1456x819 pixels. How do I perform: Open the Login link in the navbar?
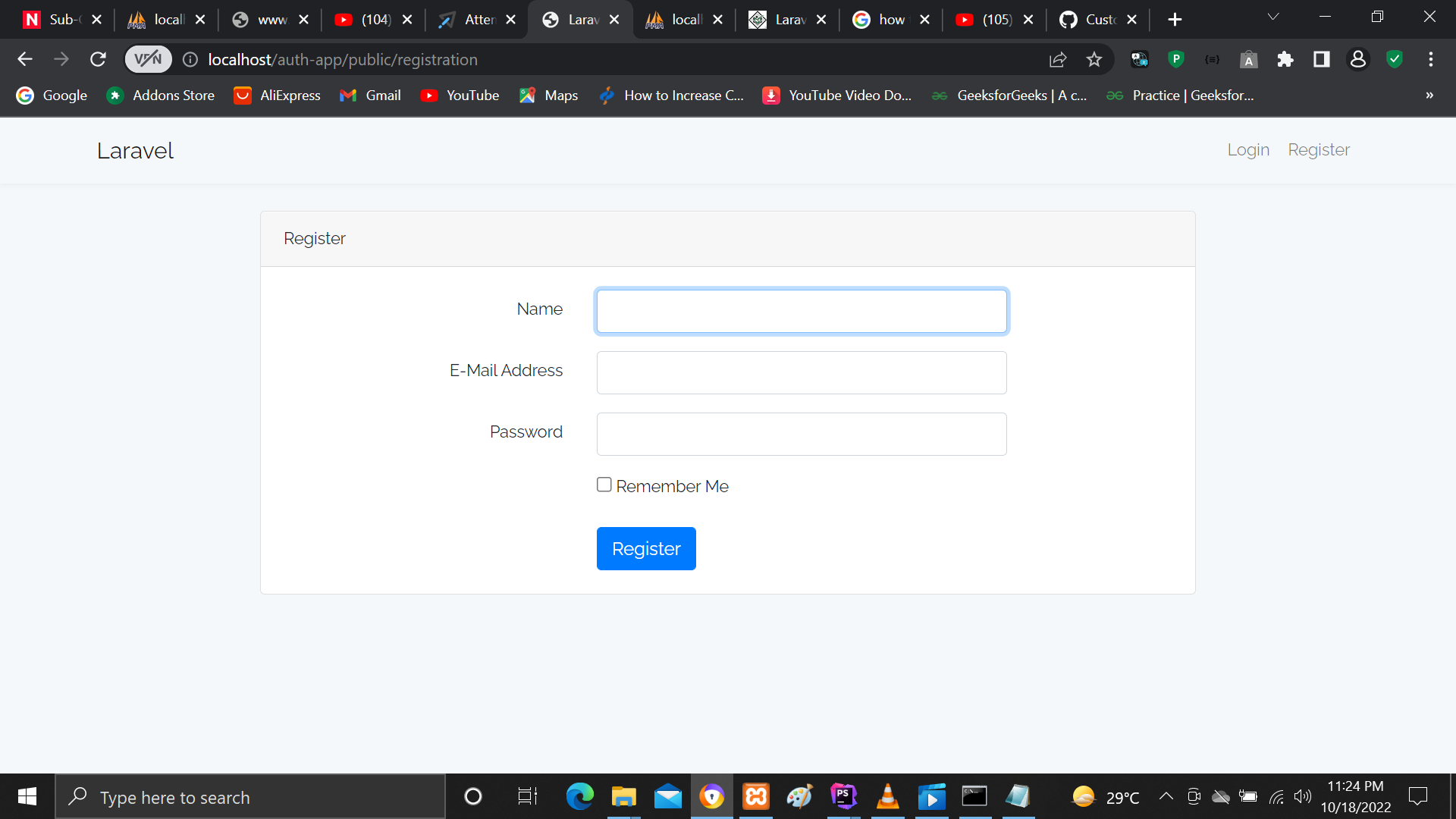tap(1247, 149)
